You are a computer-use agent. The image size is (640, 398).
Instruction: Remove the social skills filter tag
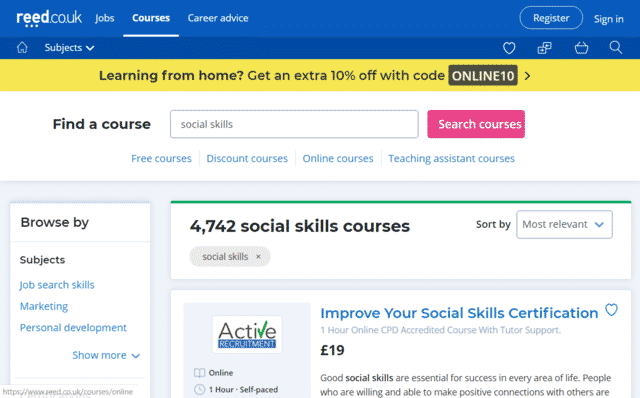coord(258,257)
